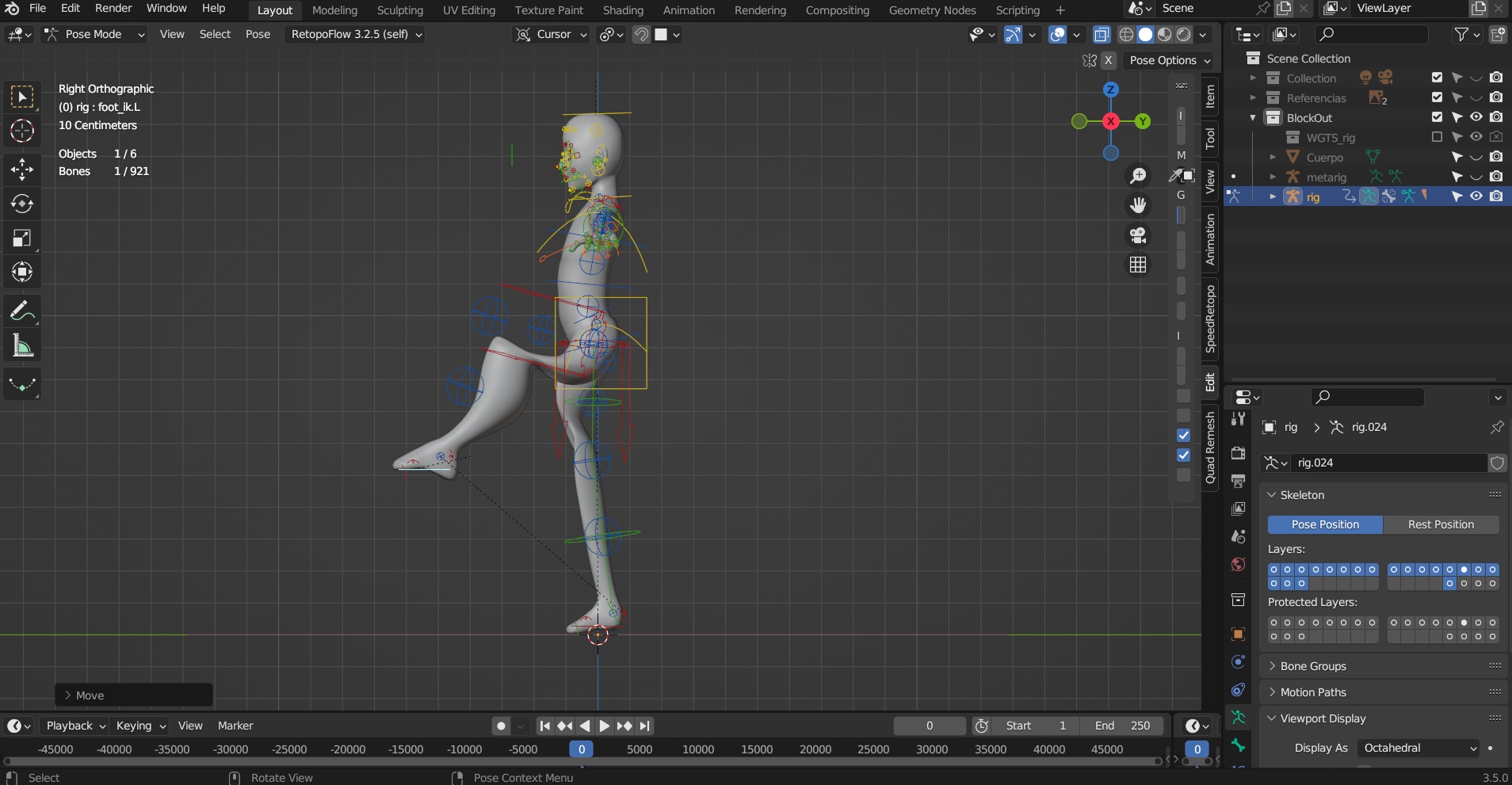
Task: Switch viewport to rendered shading
Action: click(1183, 34)
